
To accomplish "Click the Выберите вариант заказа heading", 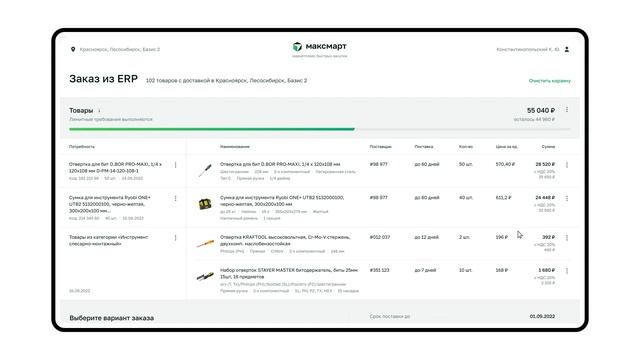I will tap(111, 318).
